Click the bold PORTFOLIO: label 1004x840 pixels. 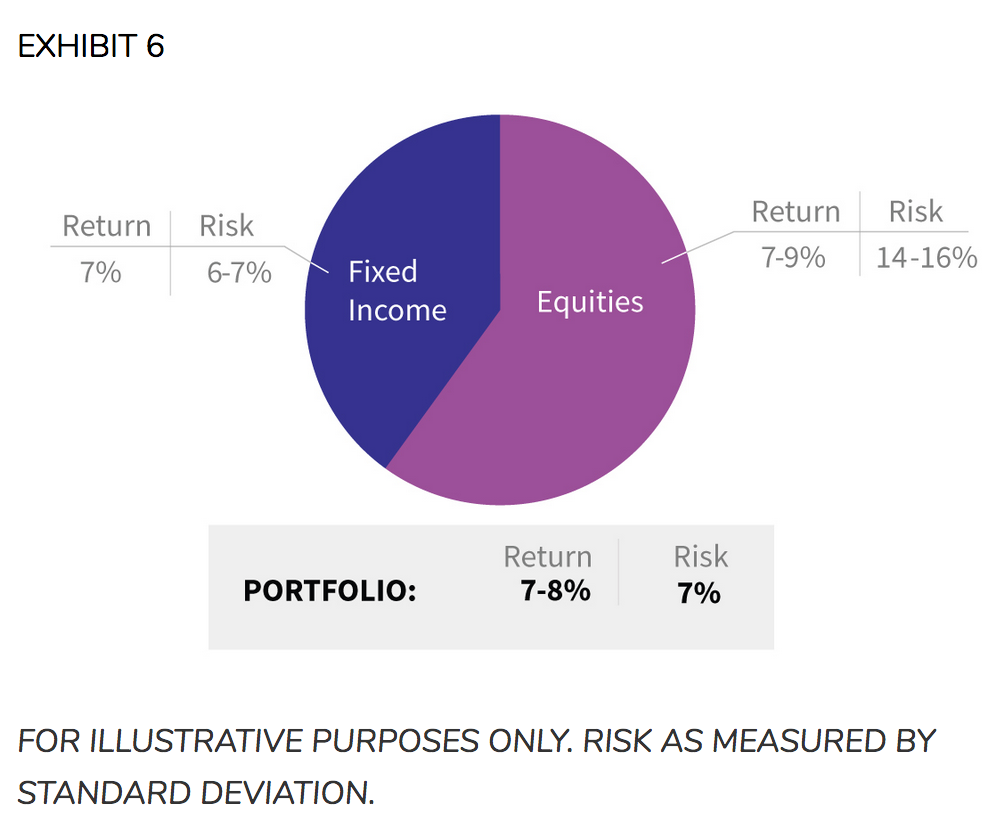pos(330,591)
